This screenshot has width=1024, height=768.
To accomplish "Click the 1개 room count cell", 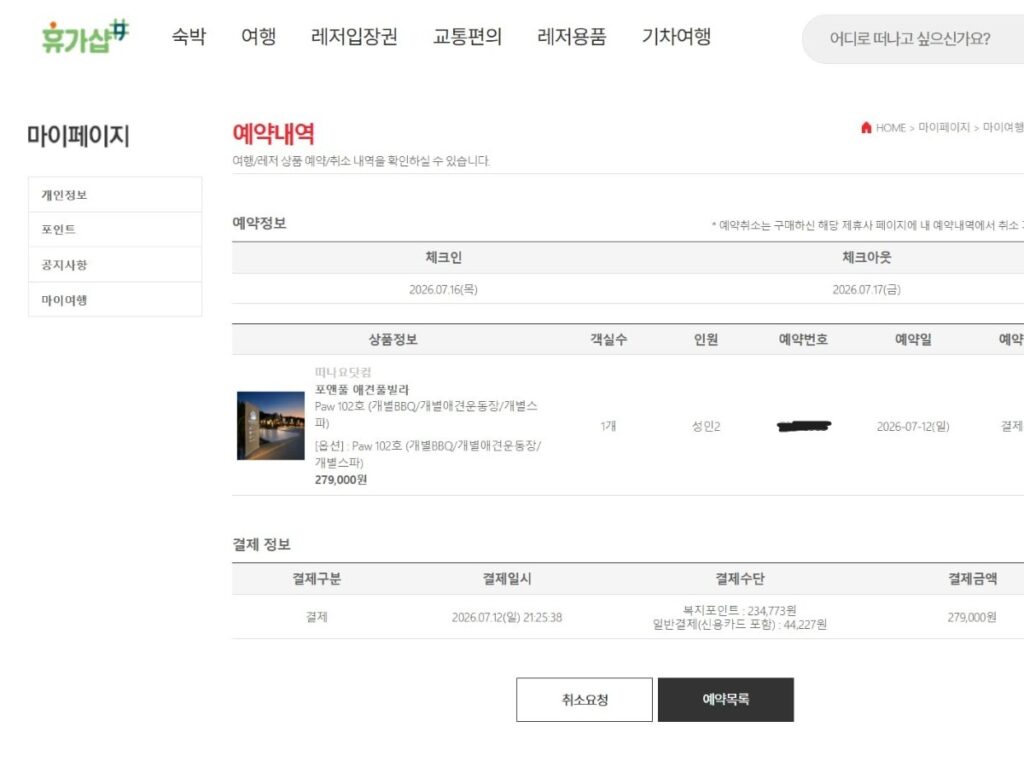I will 608,426.
